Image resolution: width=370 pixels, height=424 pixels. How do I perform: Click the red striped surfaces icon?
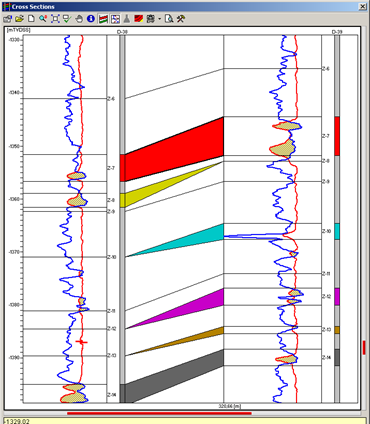(x=138, y=19)
